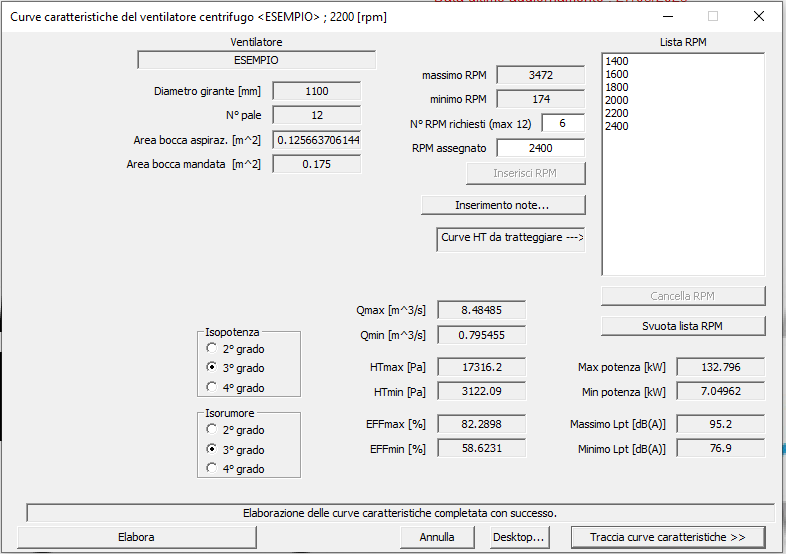Click the Area bocca aspiraz. input field

pos(317,140)
